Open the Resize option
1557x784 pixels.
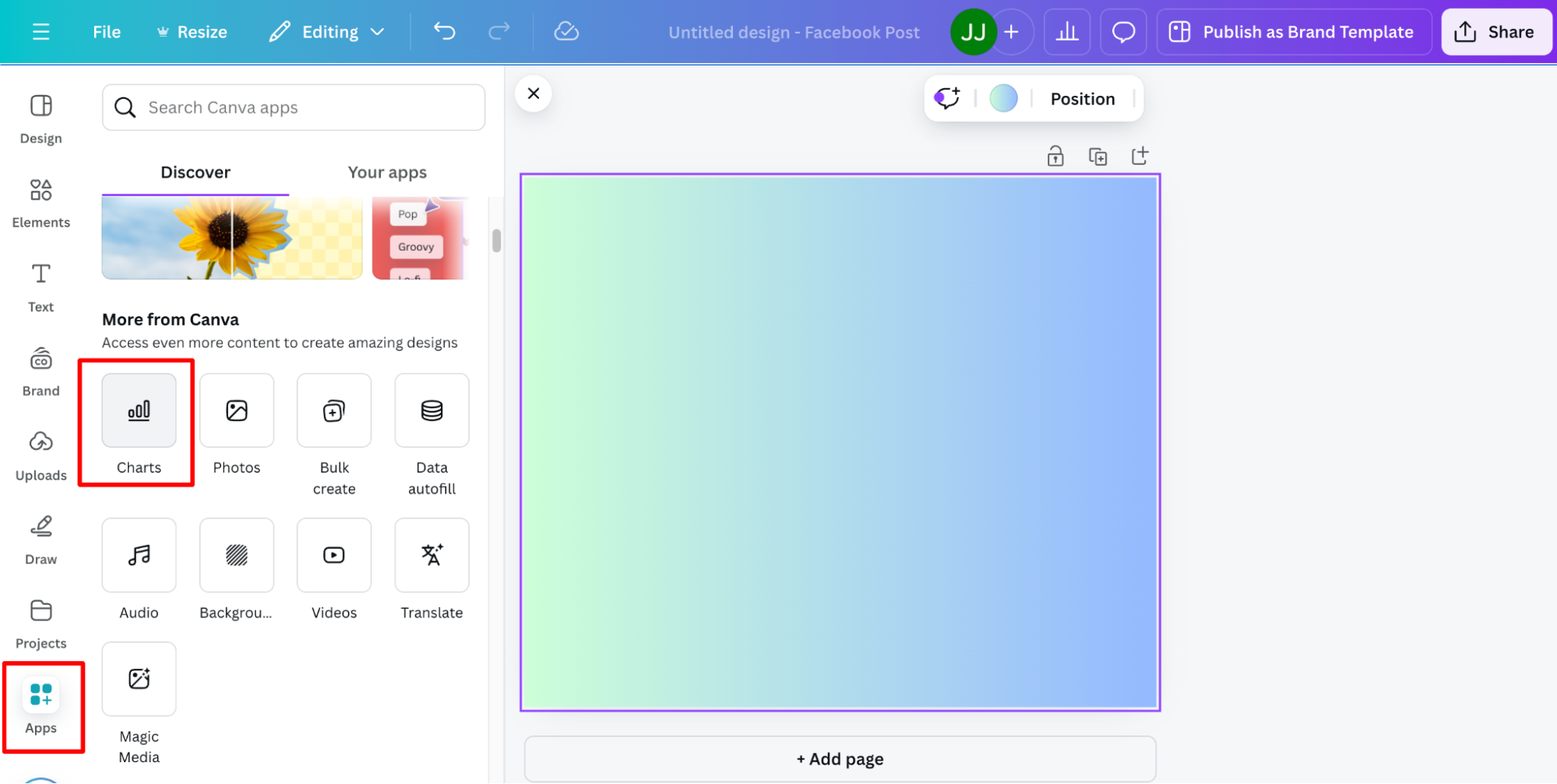pos(192,32)
